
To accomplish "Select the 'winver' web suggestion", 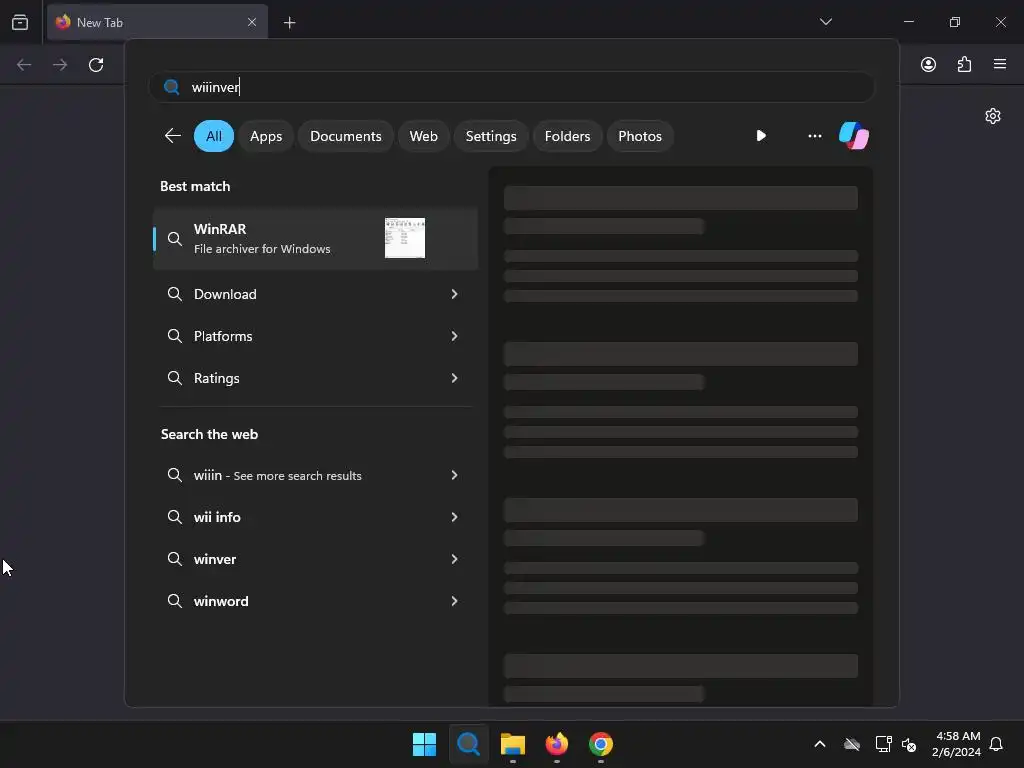I will (x=315, y=559).
